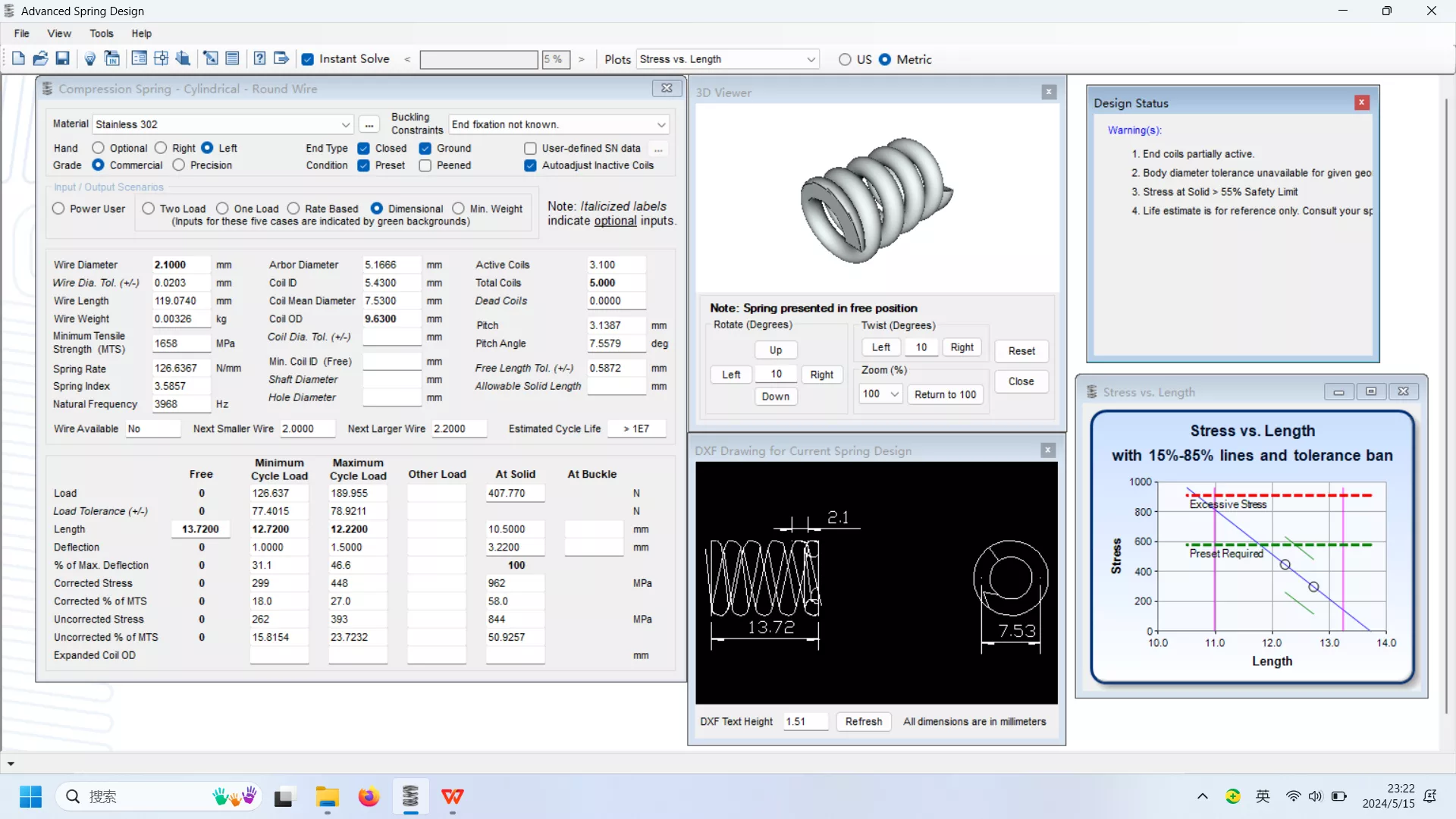Select the Power User option

pos(58,209)
